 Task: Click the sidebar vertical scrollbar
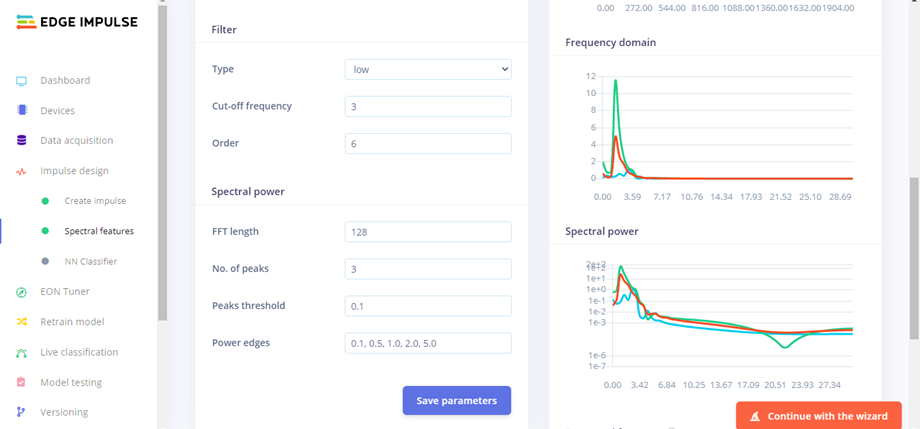coord(162,160)
